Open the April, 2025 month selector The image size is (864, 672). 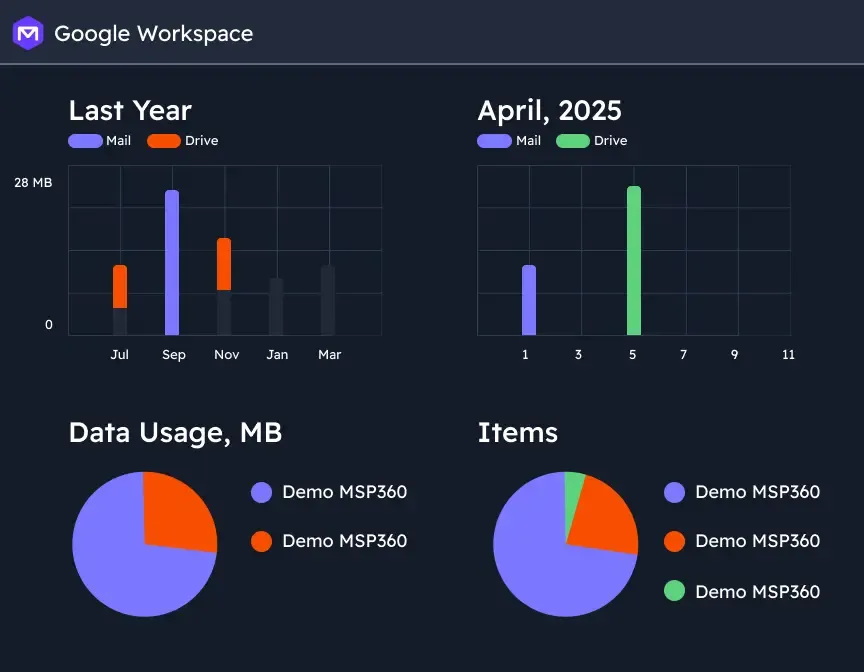549,110
